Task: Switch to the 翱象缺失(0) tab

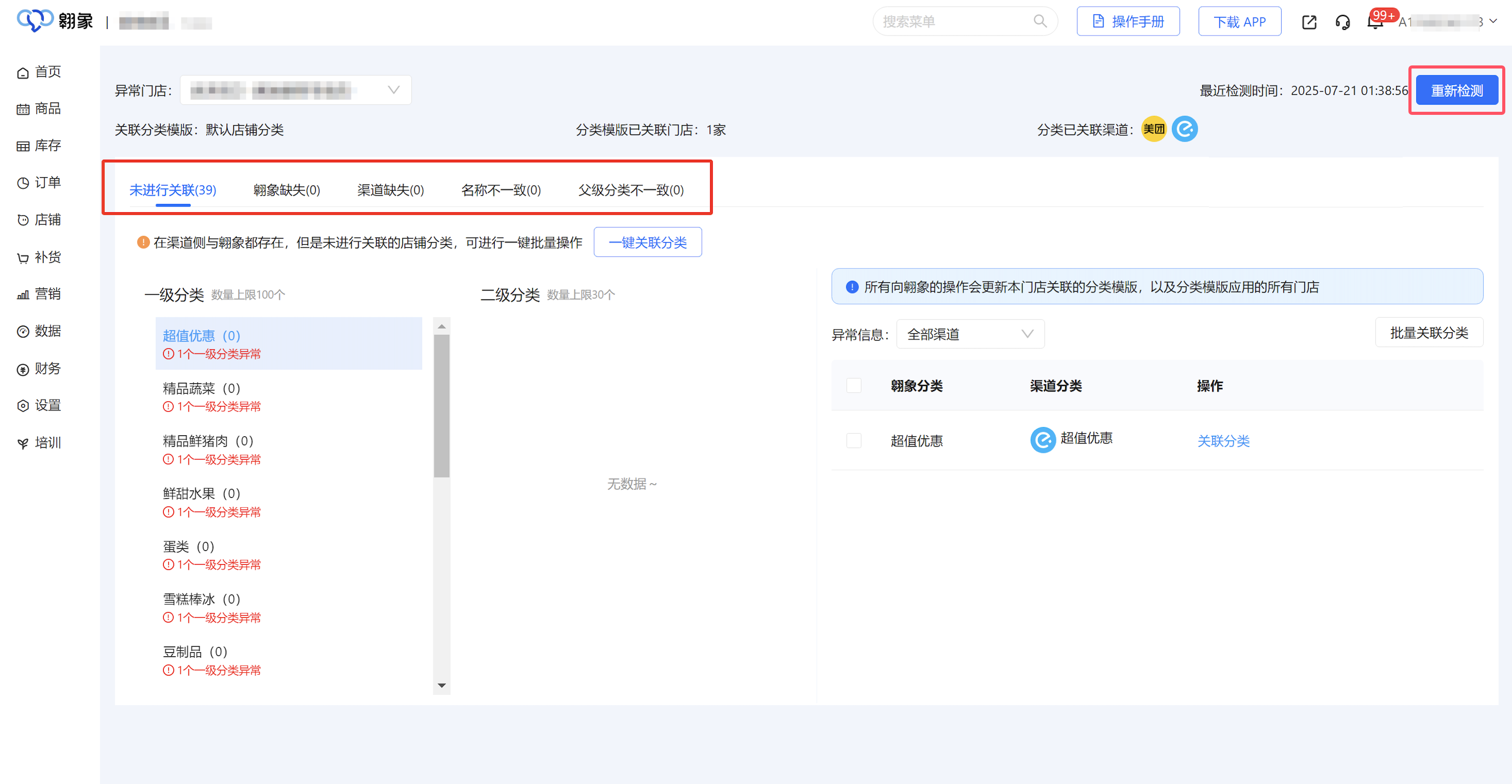Action: coord(287,190)
